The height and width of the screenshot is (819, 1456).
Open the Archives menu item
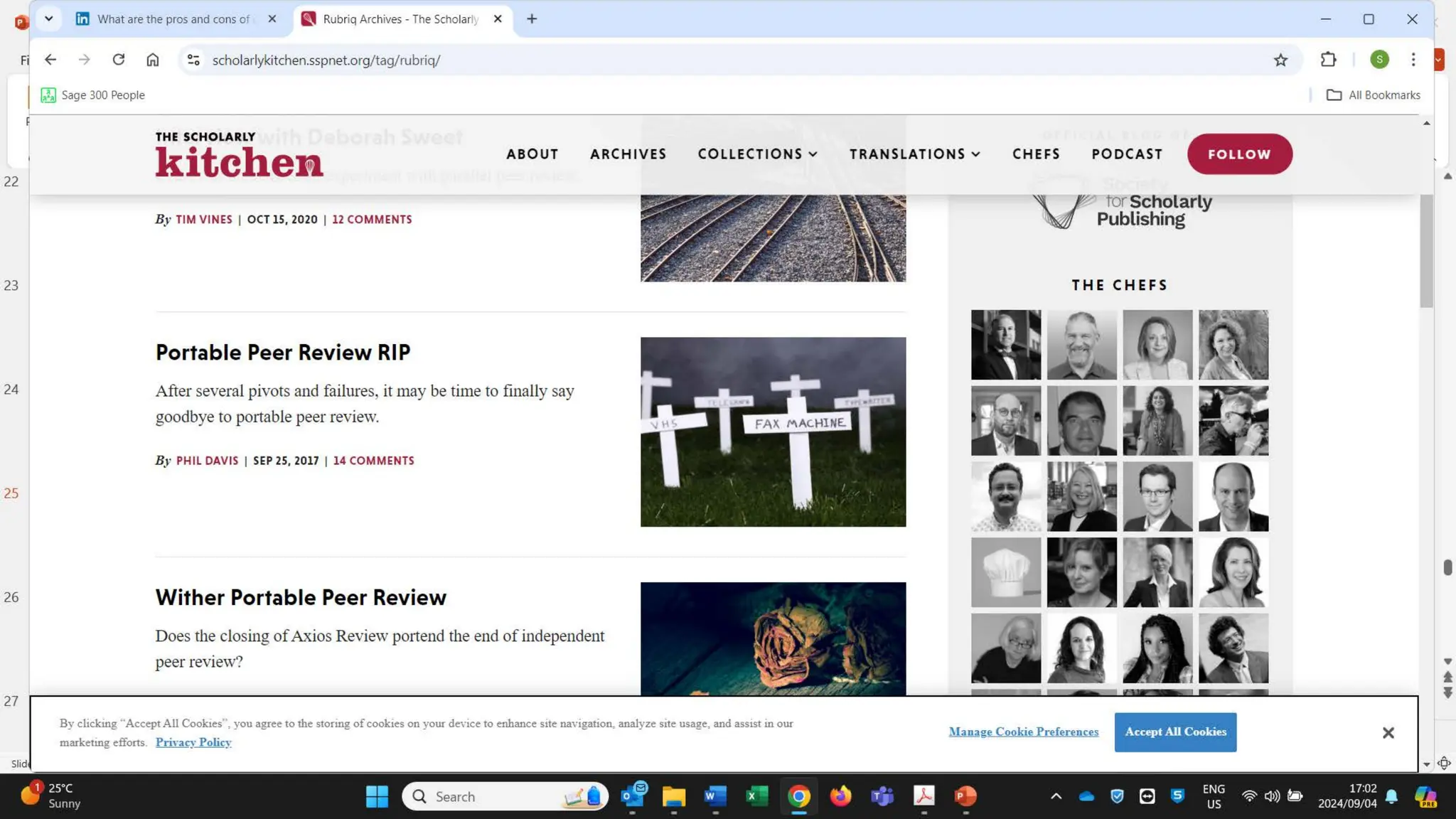(x=628, y=154)
